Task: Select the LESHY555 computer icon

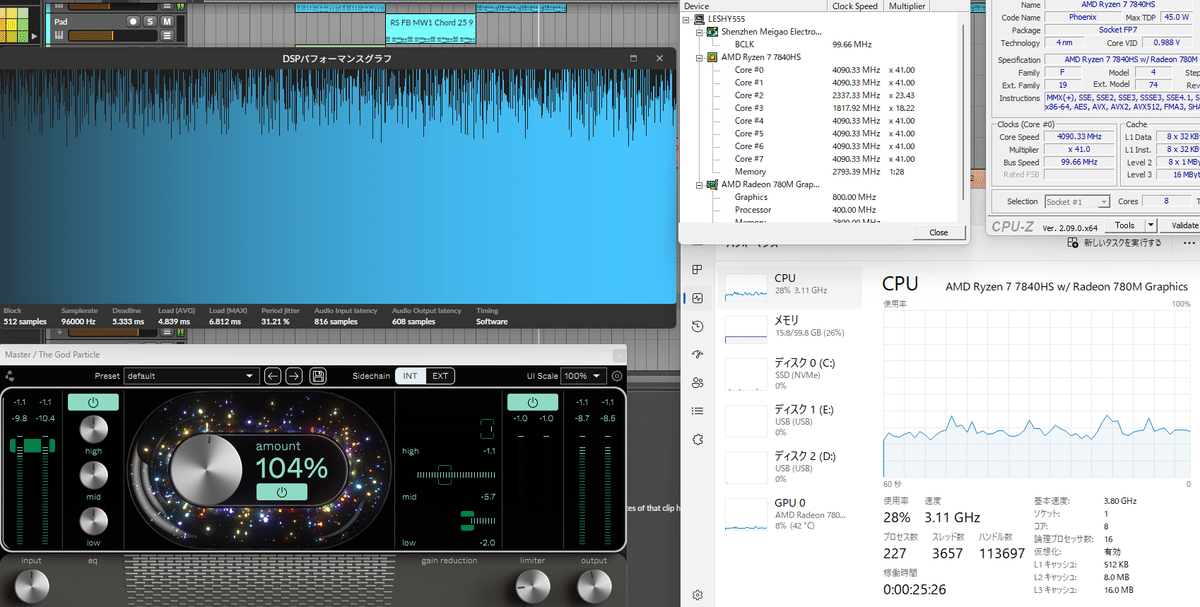Action: 700,19
